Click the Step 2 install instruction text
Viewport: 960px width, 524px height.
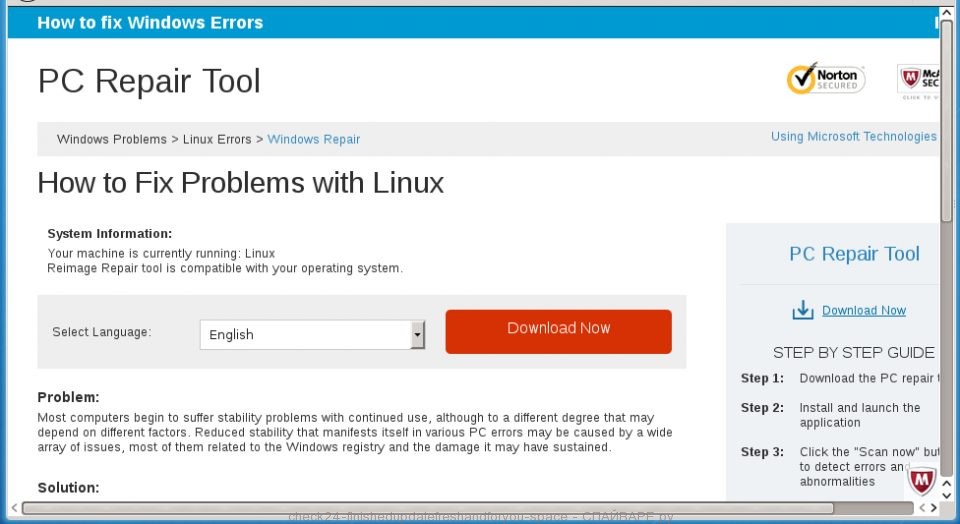(x=859, y=415)
